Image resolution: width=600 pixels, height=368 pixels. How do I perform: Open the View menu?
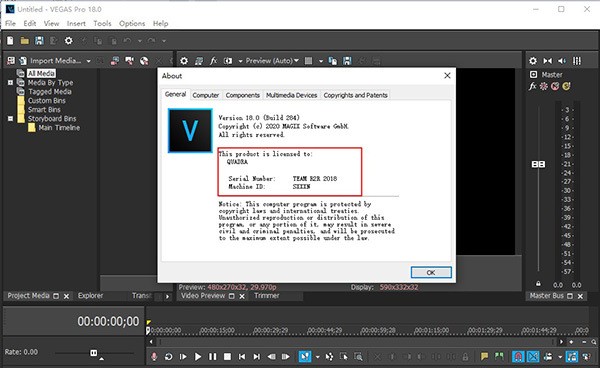coord(51,23)
